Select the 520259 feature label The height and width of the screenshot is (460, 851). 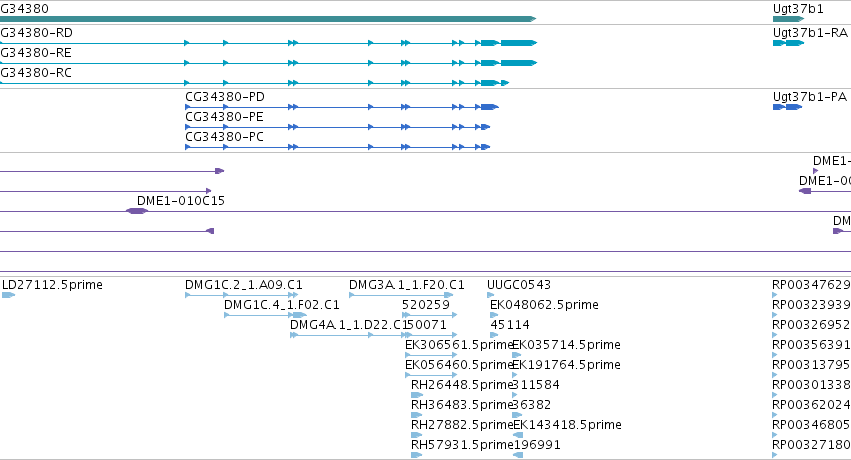426,305
